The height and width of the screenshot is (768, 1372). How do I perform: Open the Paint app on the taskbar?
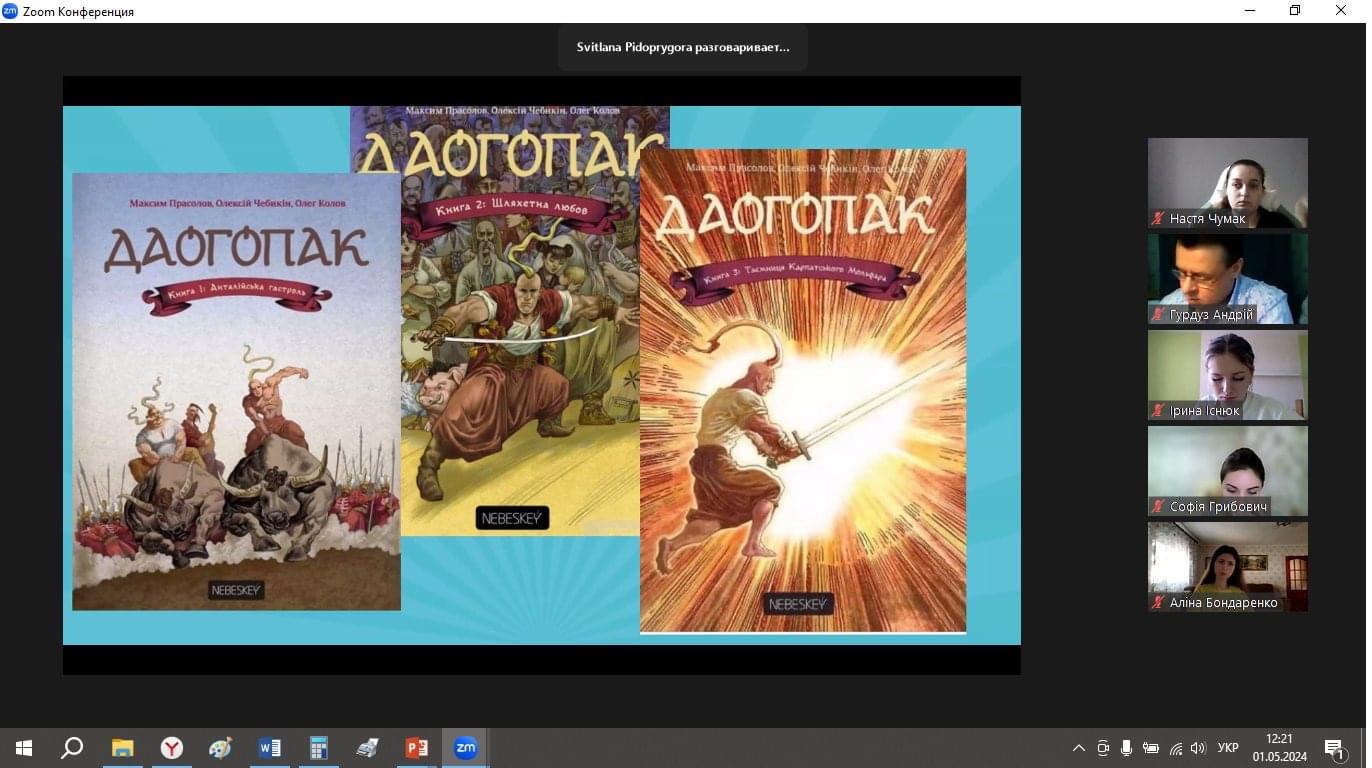pos(220,747)
